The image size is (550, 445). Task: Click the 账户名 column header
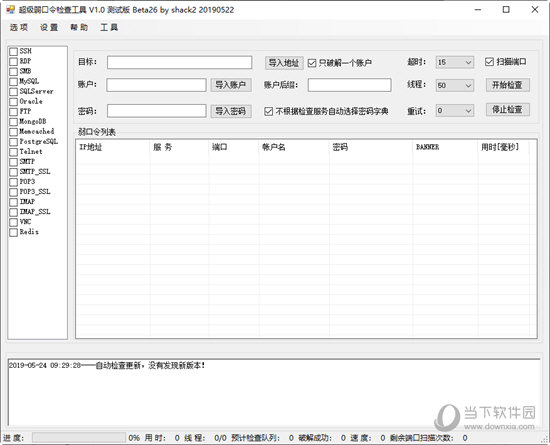(x=294, y=147)
